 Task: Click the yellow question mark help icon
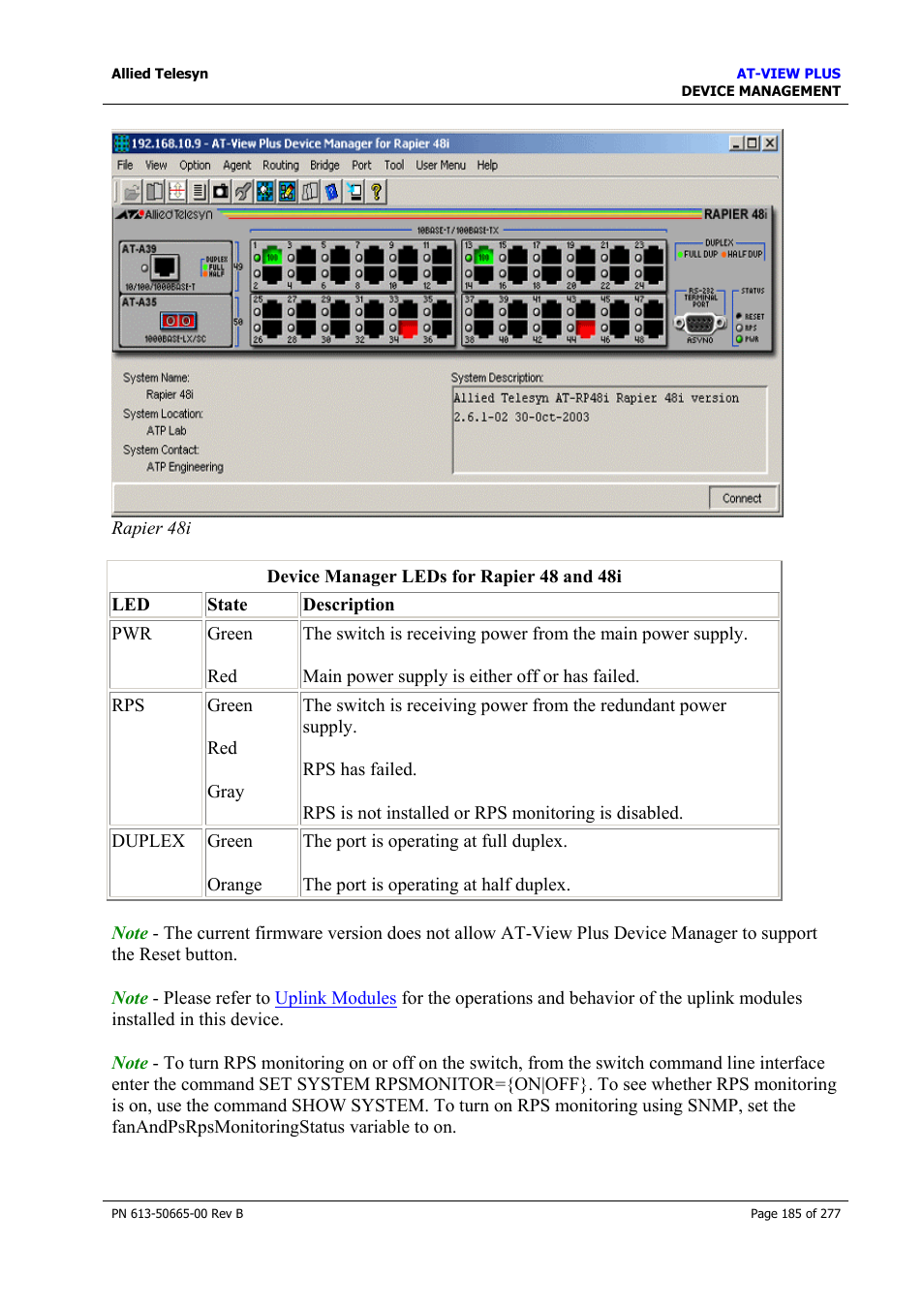(377, 192)
